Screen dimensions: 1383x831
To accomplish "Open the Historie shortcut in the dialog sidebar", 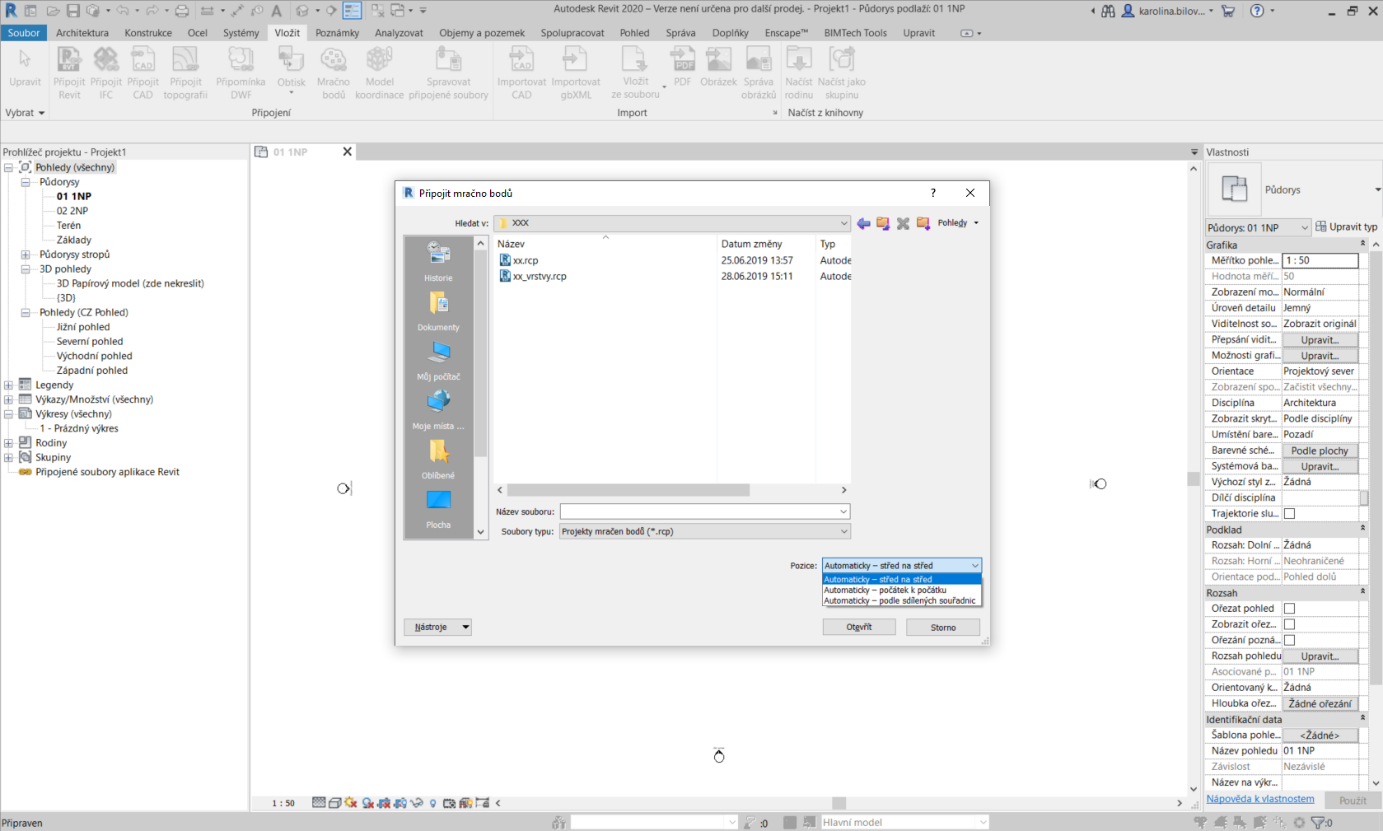I will pos(438,262).
